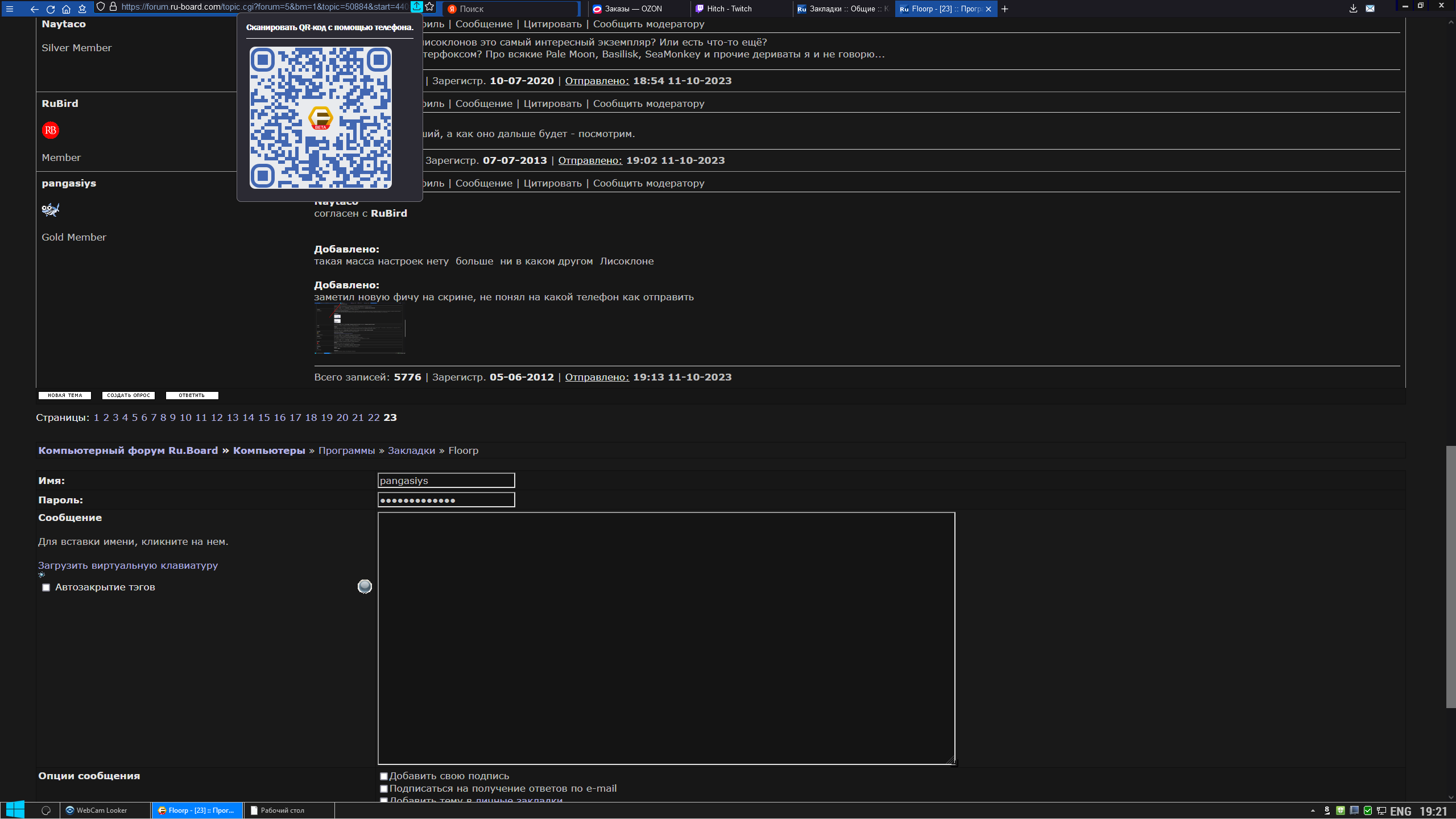1456x819 pixels.
Task: Click the site security padlock icon
Action: coord(113,7)
